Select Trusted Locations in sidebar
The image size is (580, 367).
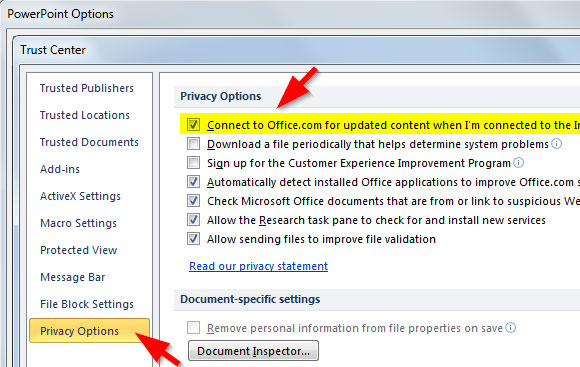click(x=85, y=115)
